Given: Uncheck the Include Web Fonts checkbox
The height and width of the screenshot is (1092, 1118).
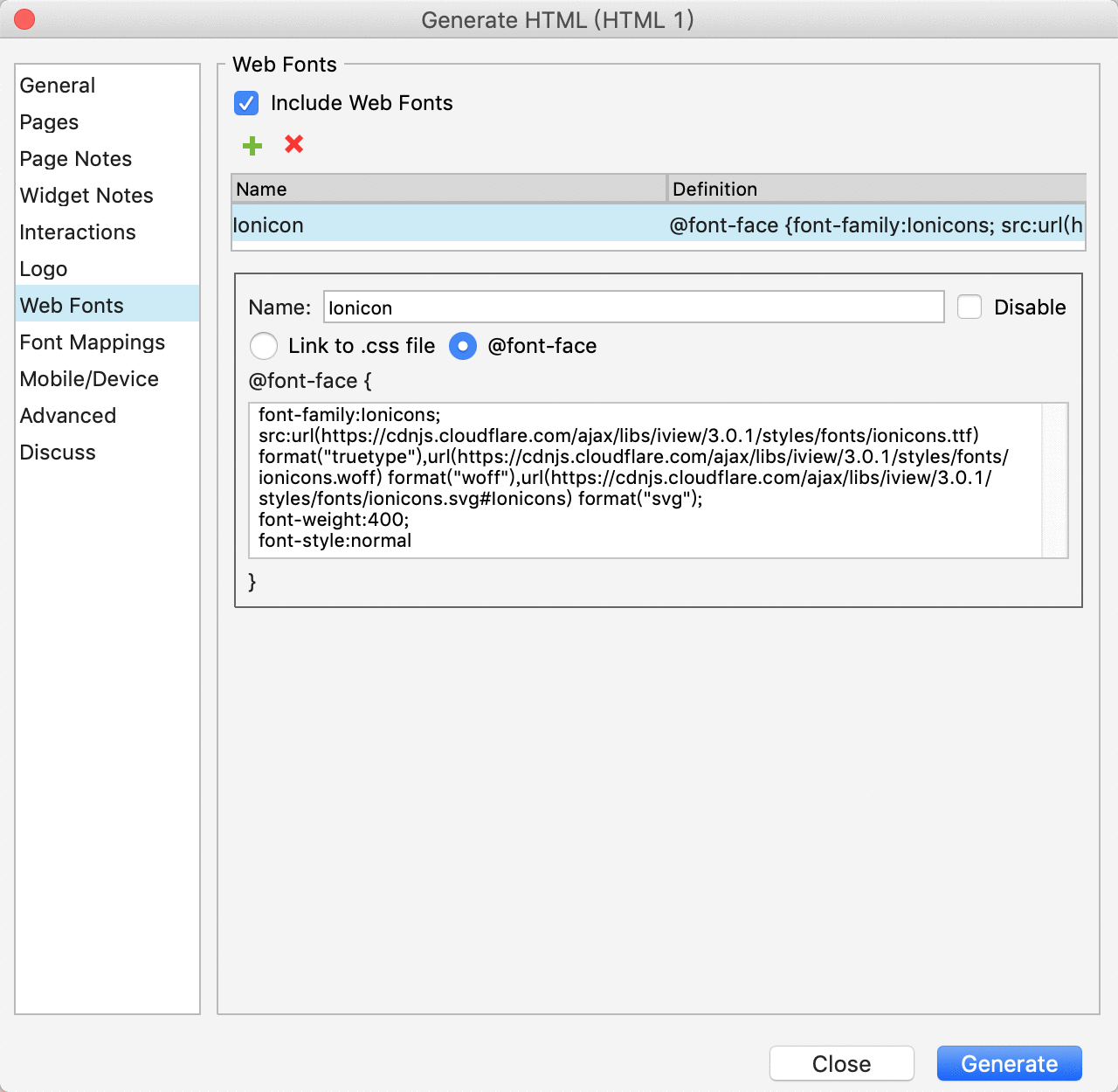Looking at the screenshot, I should tap(246, 103).
